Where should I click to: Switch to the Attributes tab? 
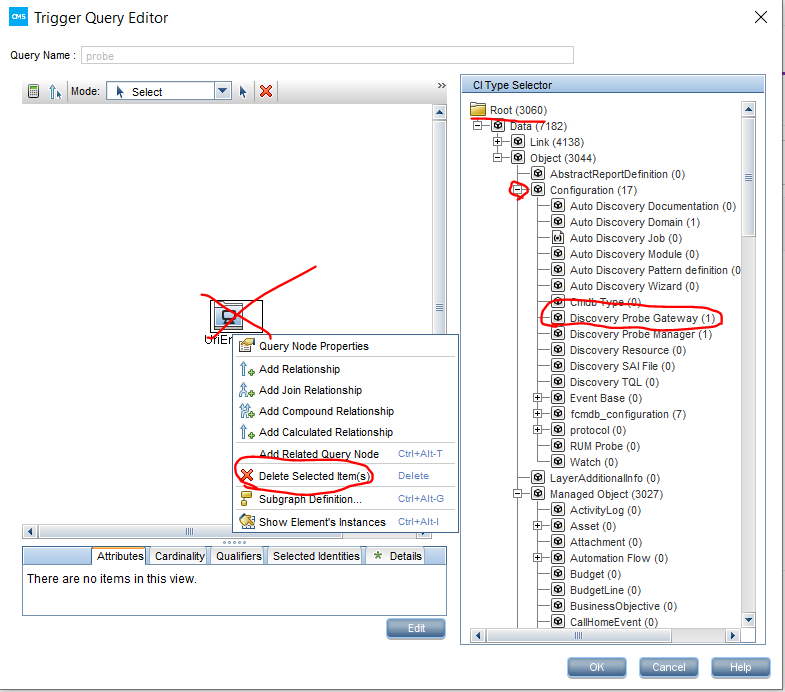tap(120, 556)
